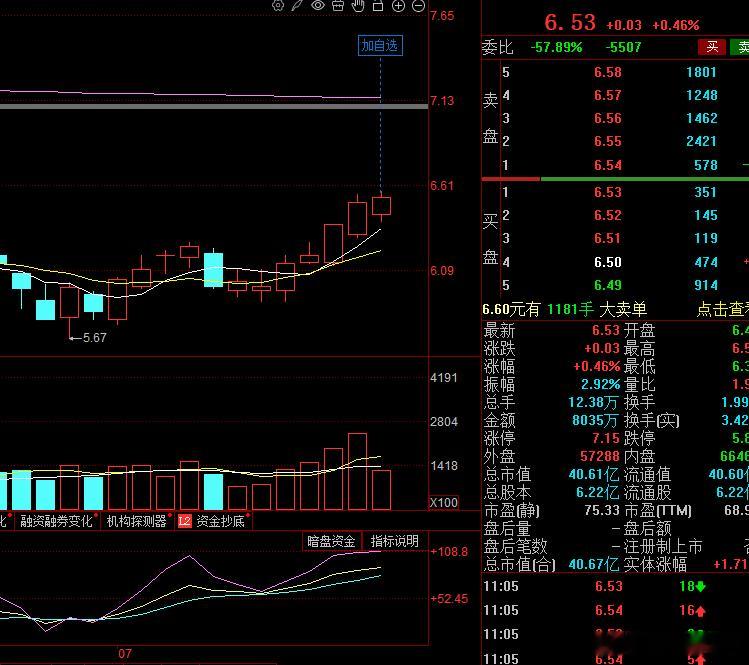Select the drawing pen tool
The width and height of the screenshot is (749, 665).
point(297,5)
